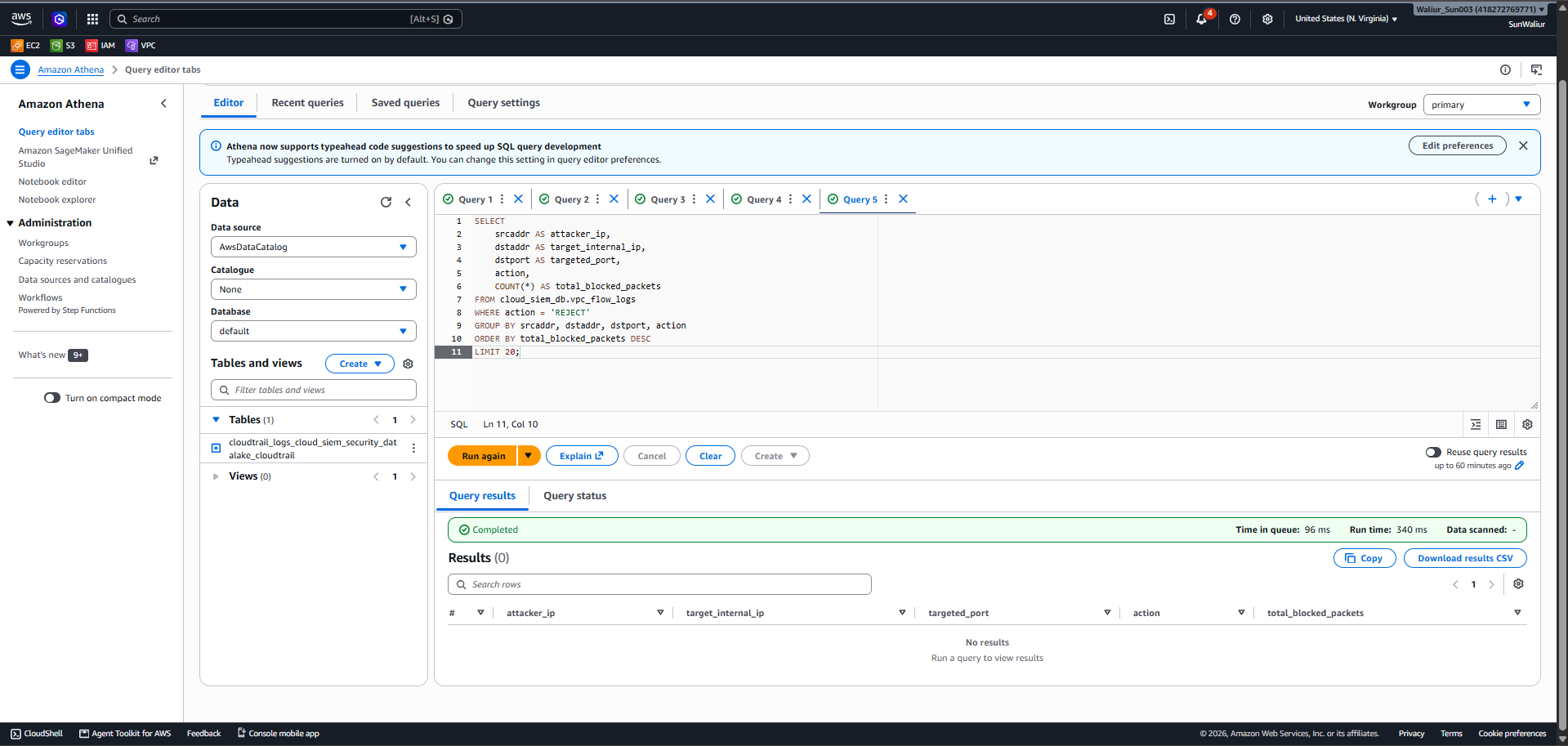Open the keyboard shortcuts icon in editor footer
The width and height of the screenshot is (1568, 746).
click(x=1501, y=424)
